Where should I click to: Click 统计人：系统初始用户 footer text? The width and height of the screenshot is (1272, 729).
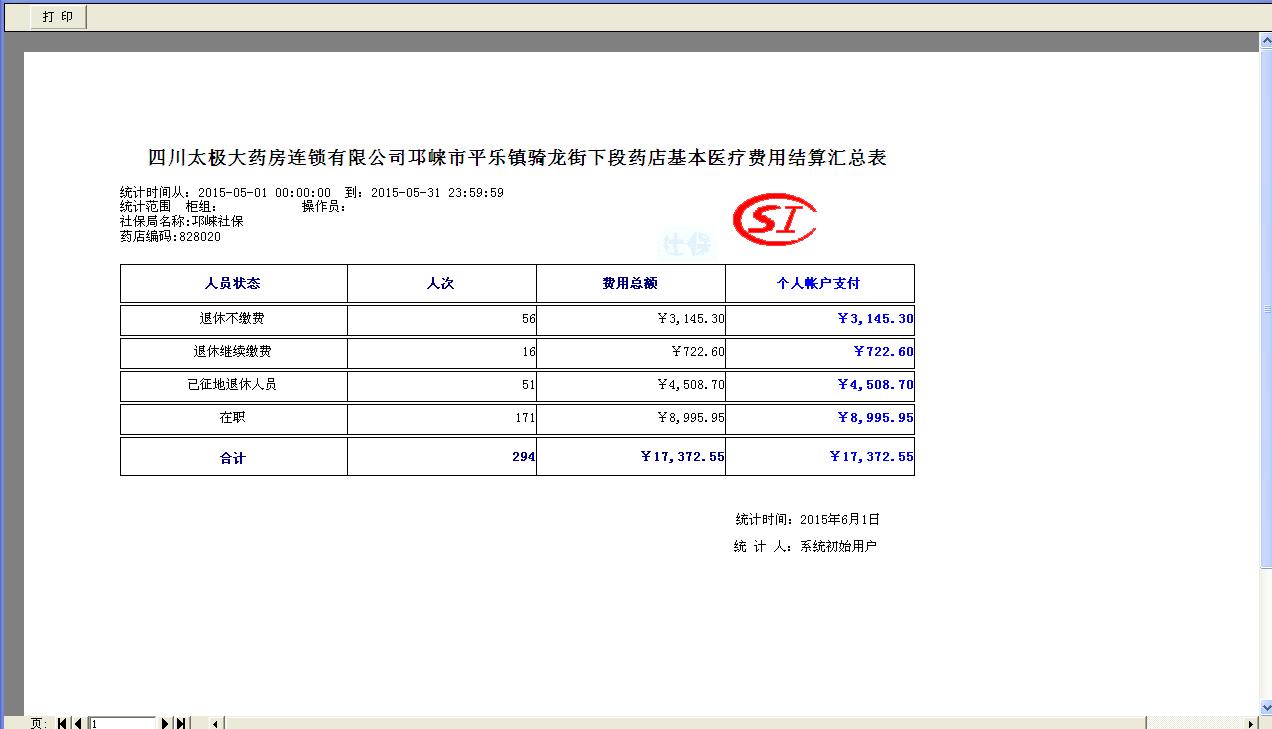point(805,547)
